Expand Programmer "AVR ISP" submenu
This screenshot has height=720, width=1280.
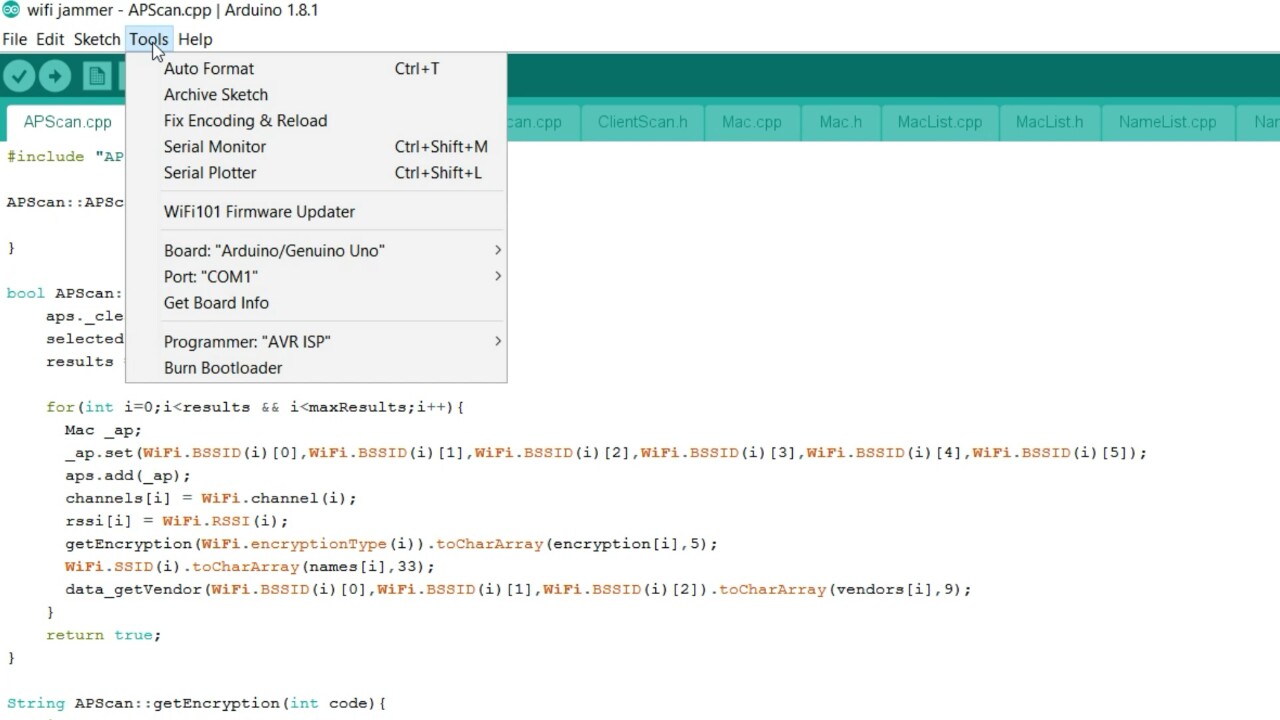point(316,341)
